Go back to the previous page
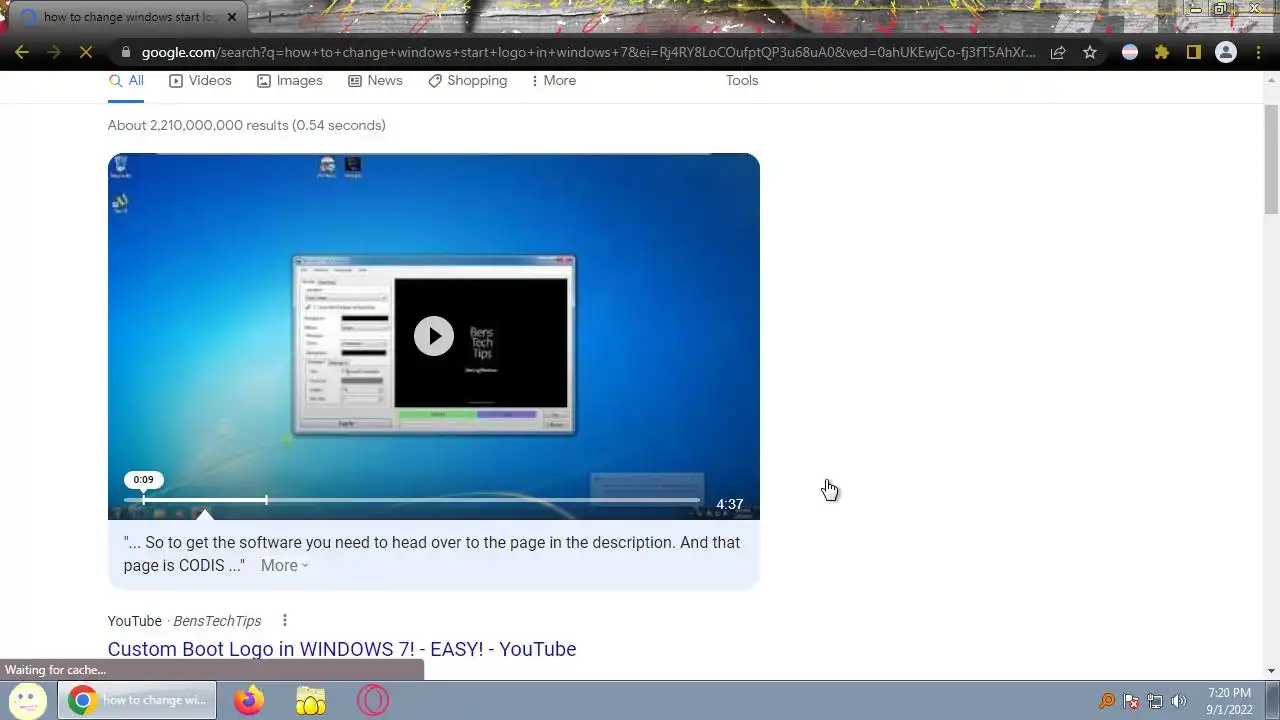Viewport: 1280px width, 720px height. point(22,53)
